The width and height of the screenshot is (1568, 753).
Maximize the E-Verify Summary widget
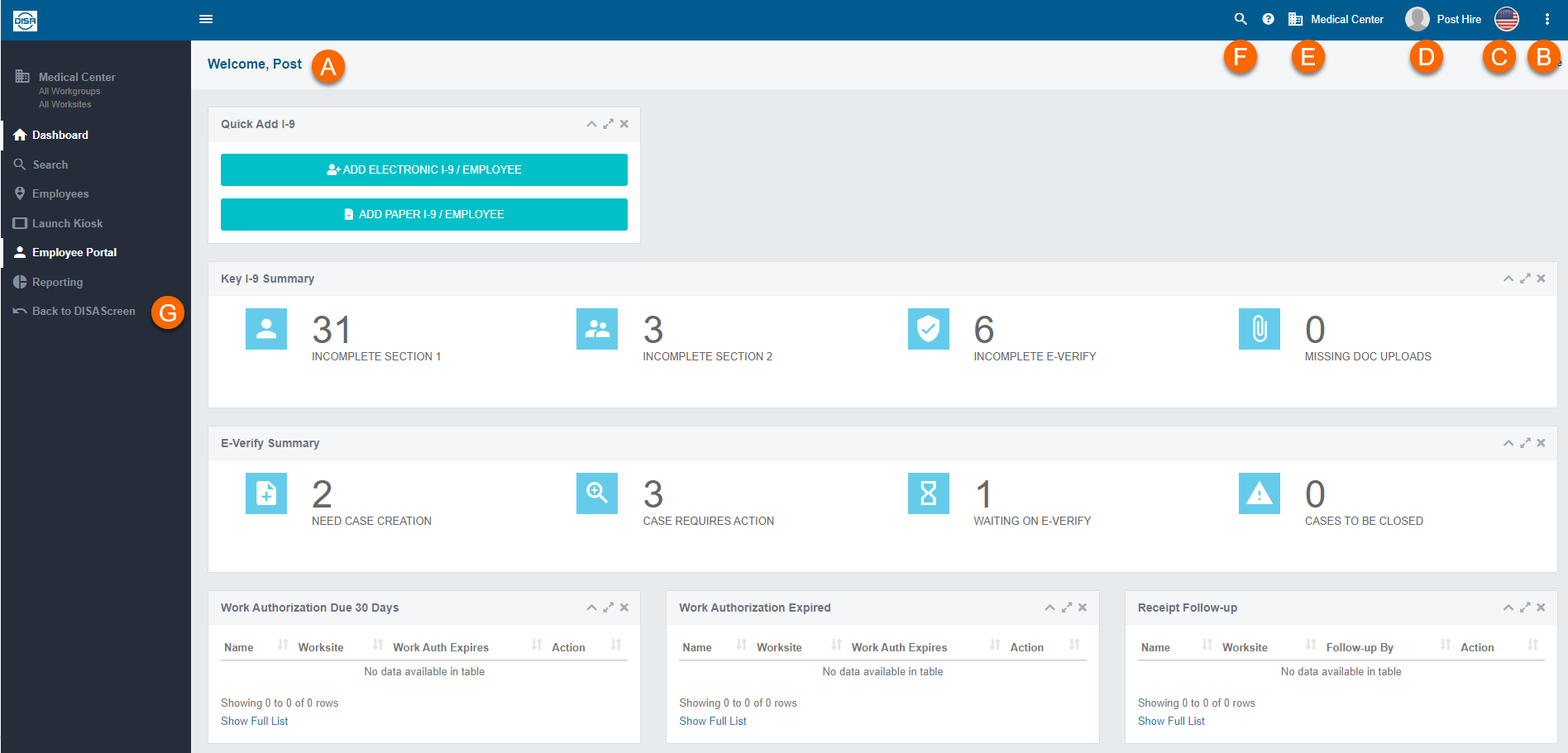1525,443
